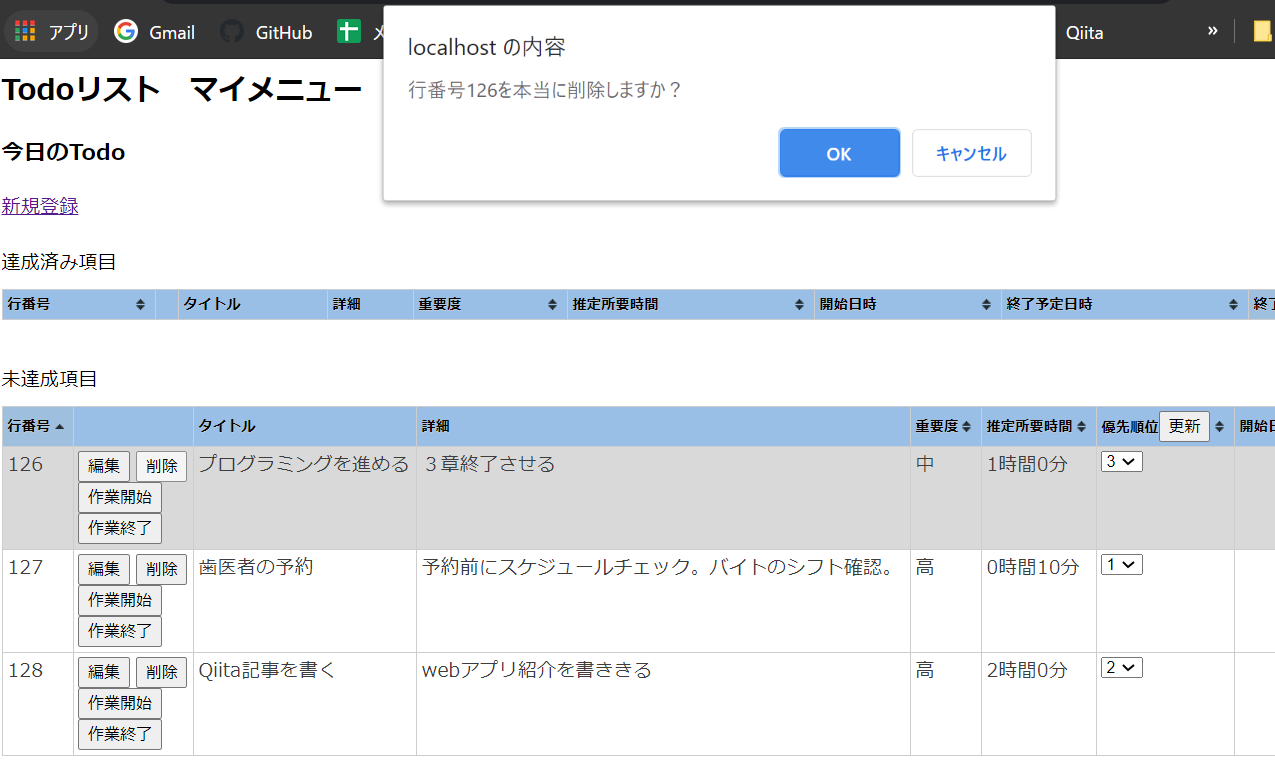Click 今日のTodo heading

(x=63, y=152)
